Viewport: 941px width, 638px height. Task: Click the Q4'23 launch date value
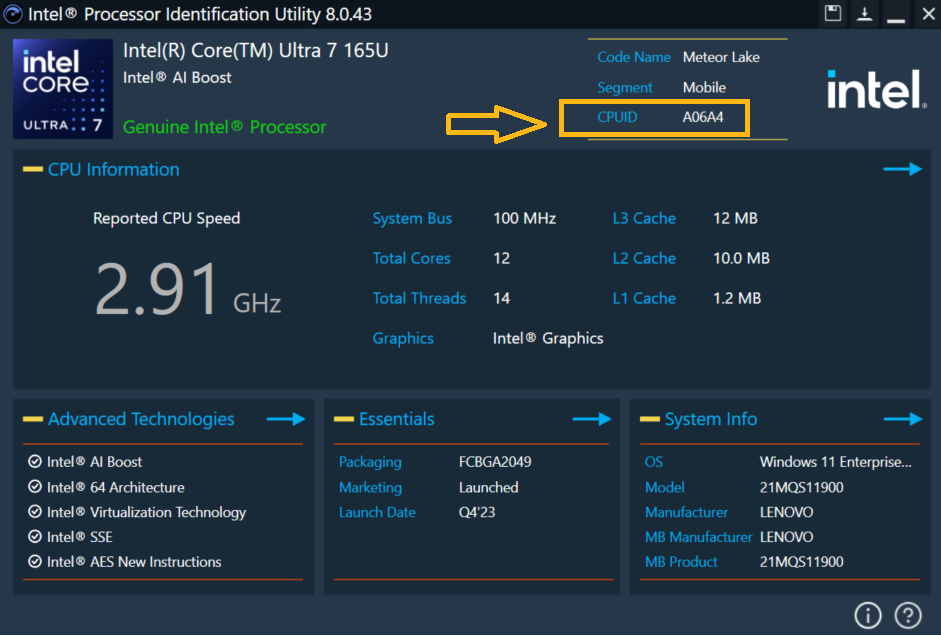coord(477,512)
